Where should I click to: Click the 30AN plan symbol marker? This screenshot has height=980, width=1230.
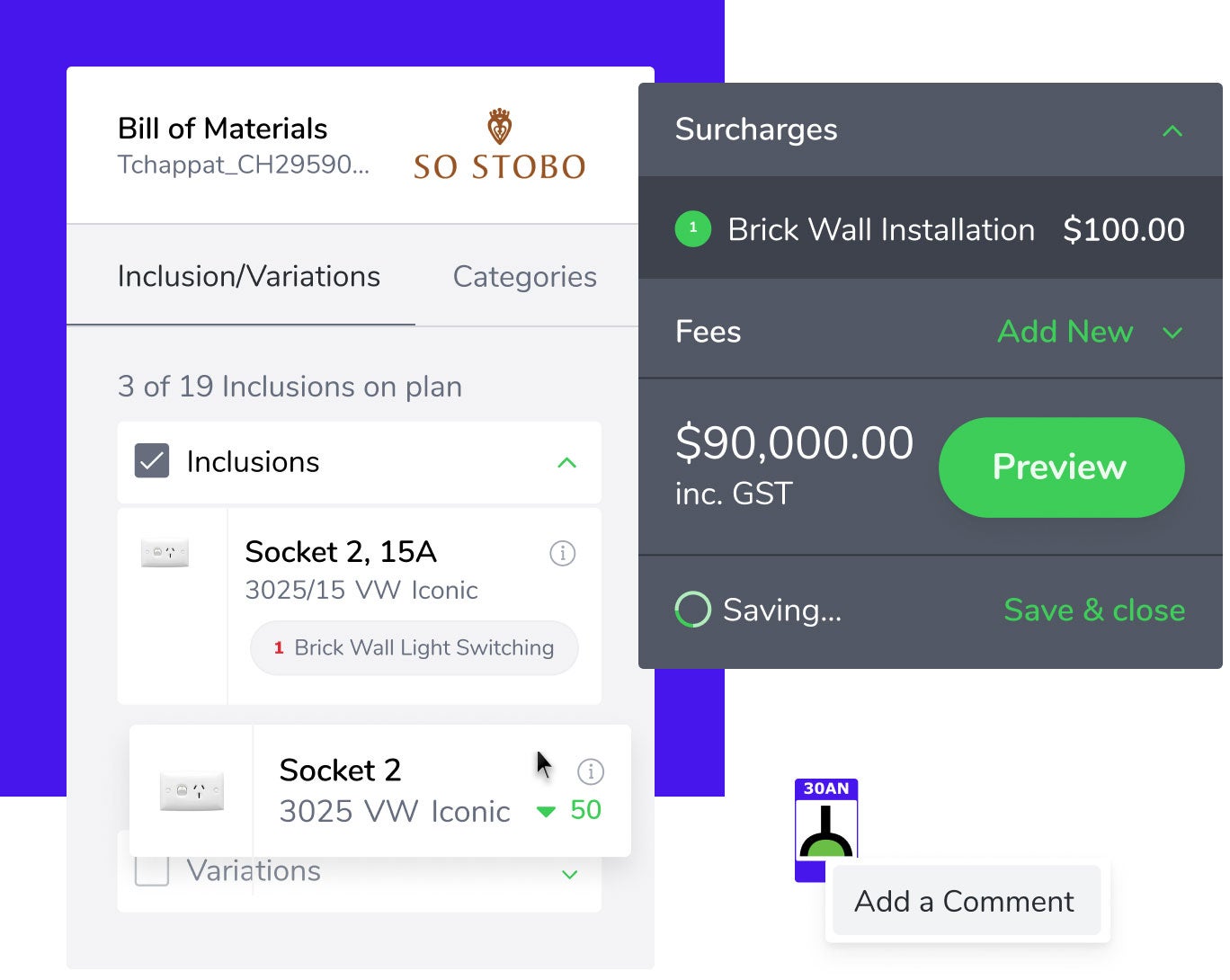[826, 828]
